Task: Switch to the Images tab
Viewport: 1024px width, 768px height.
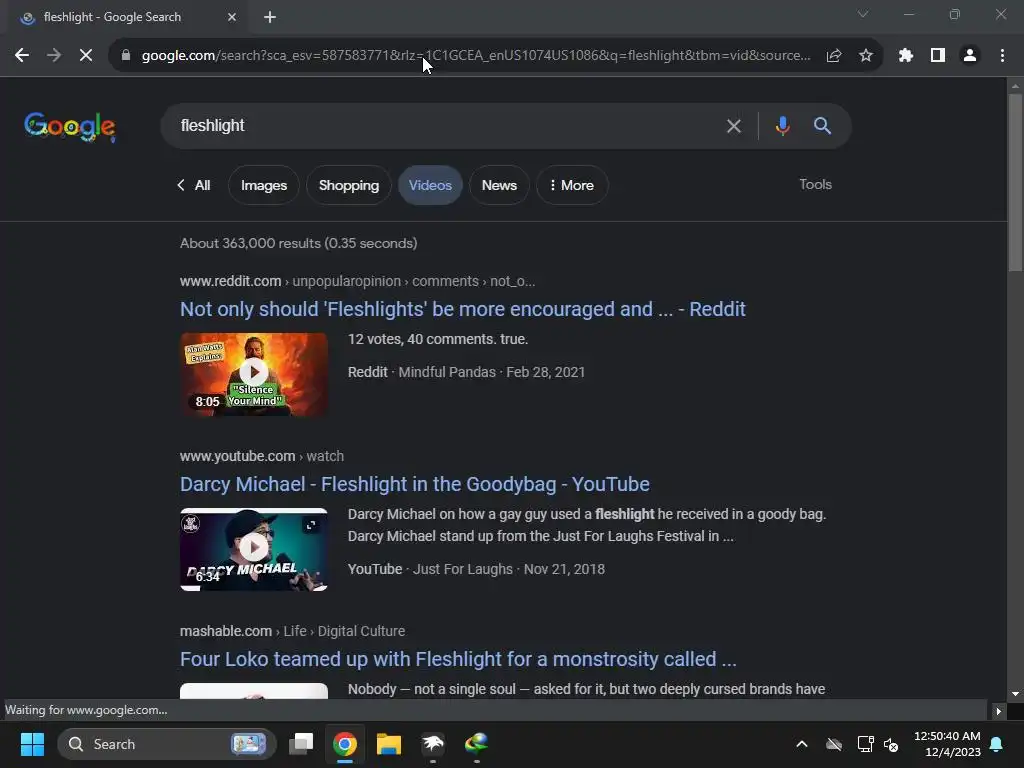Action: pyautogui.click(x=264, y=185)
